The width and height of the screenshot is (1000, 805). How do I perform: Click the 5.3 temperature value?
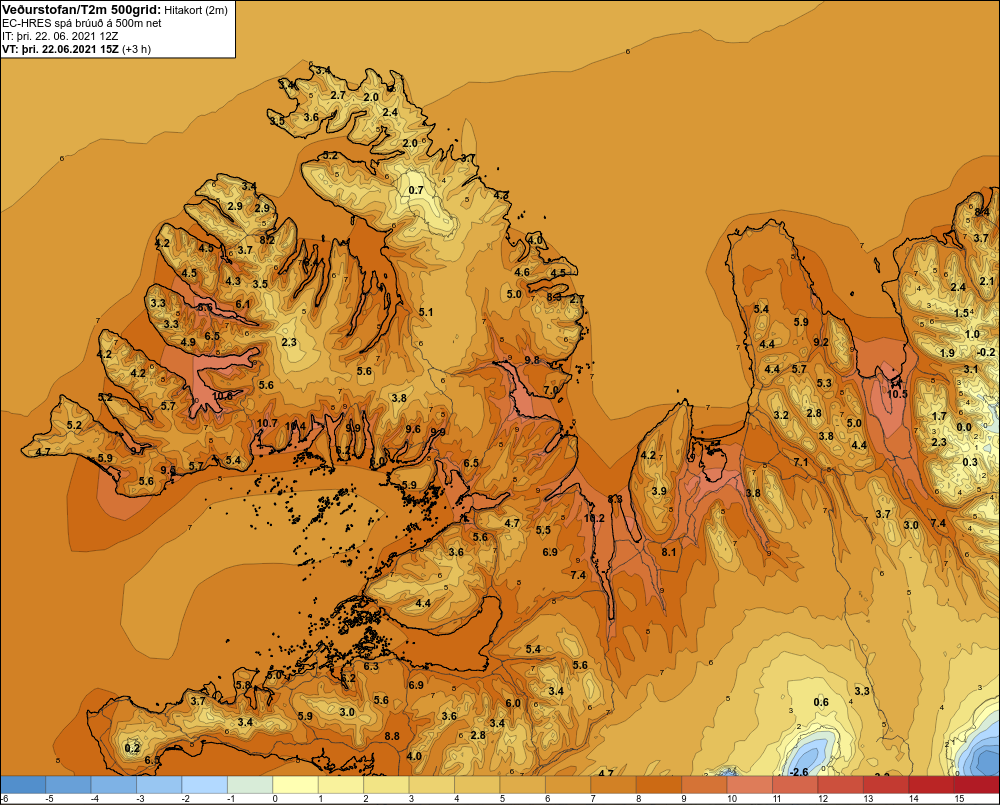[824, 383]
